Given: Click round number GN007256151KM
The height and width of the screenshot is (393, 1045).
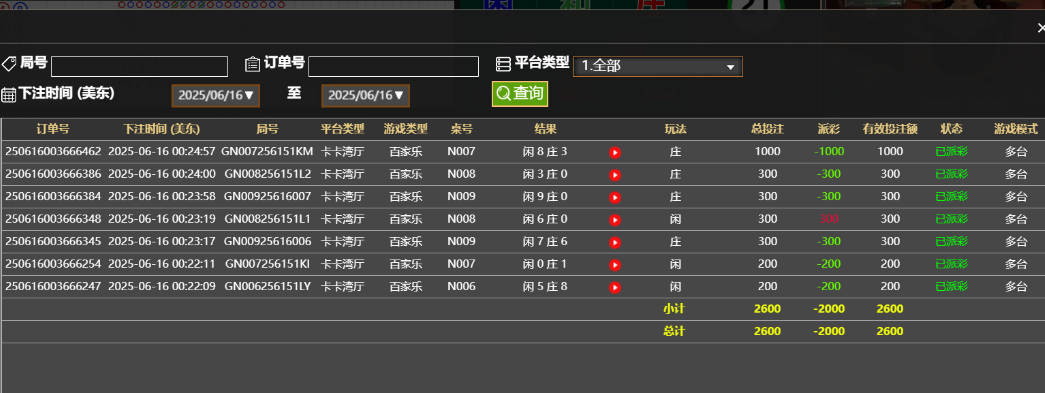Looking at the screenshot, I should coord(267,152).
